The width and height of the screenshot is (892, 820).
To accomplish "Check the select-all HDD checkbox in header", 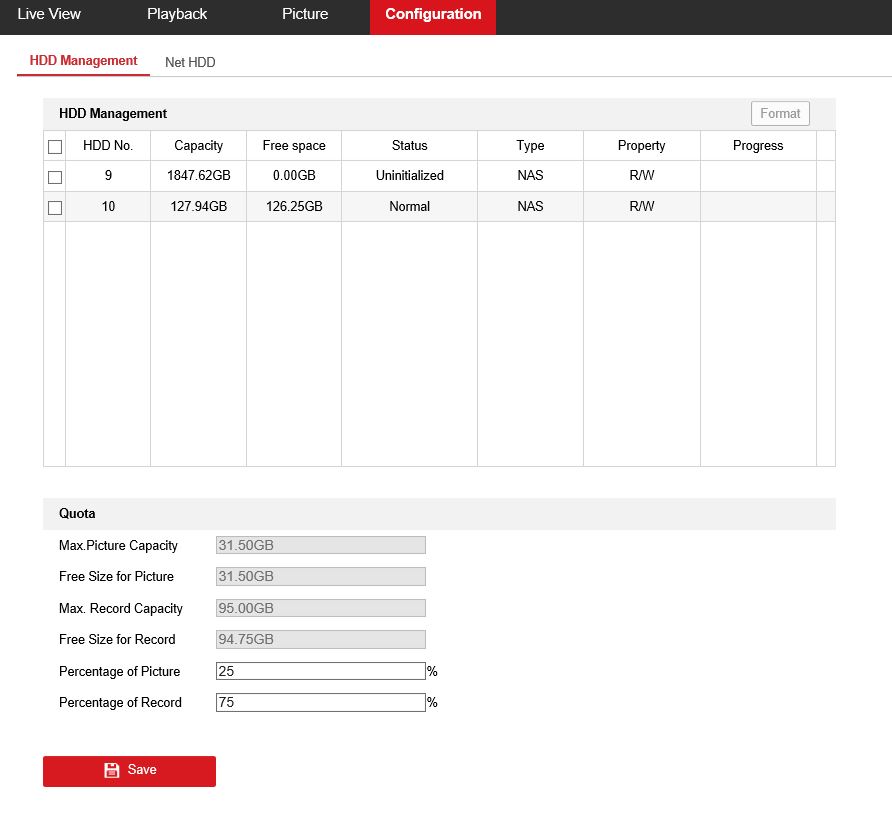I will coord(55,147).
